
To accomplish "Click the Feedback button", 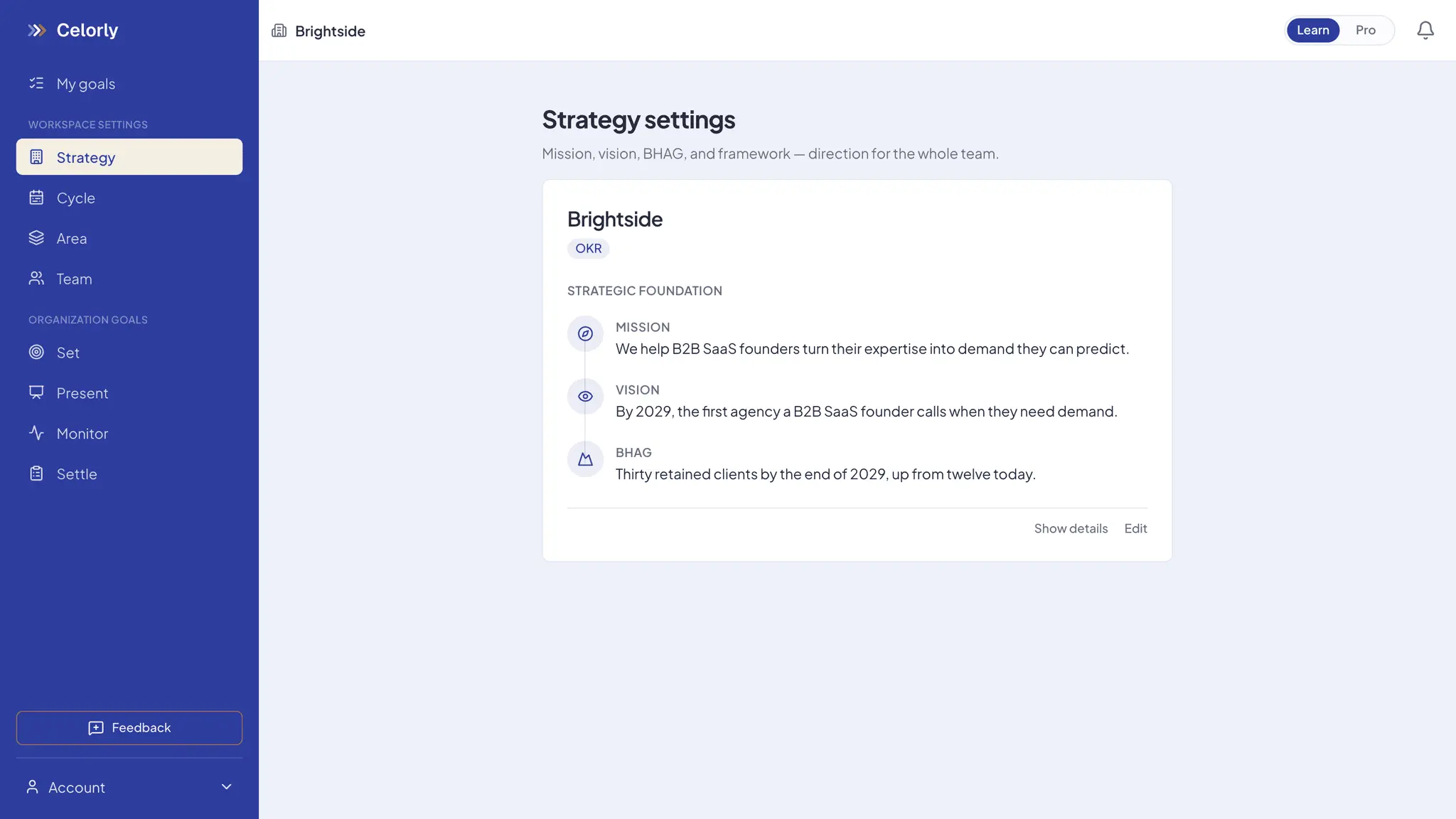I will [x=129, y=727].
